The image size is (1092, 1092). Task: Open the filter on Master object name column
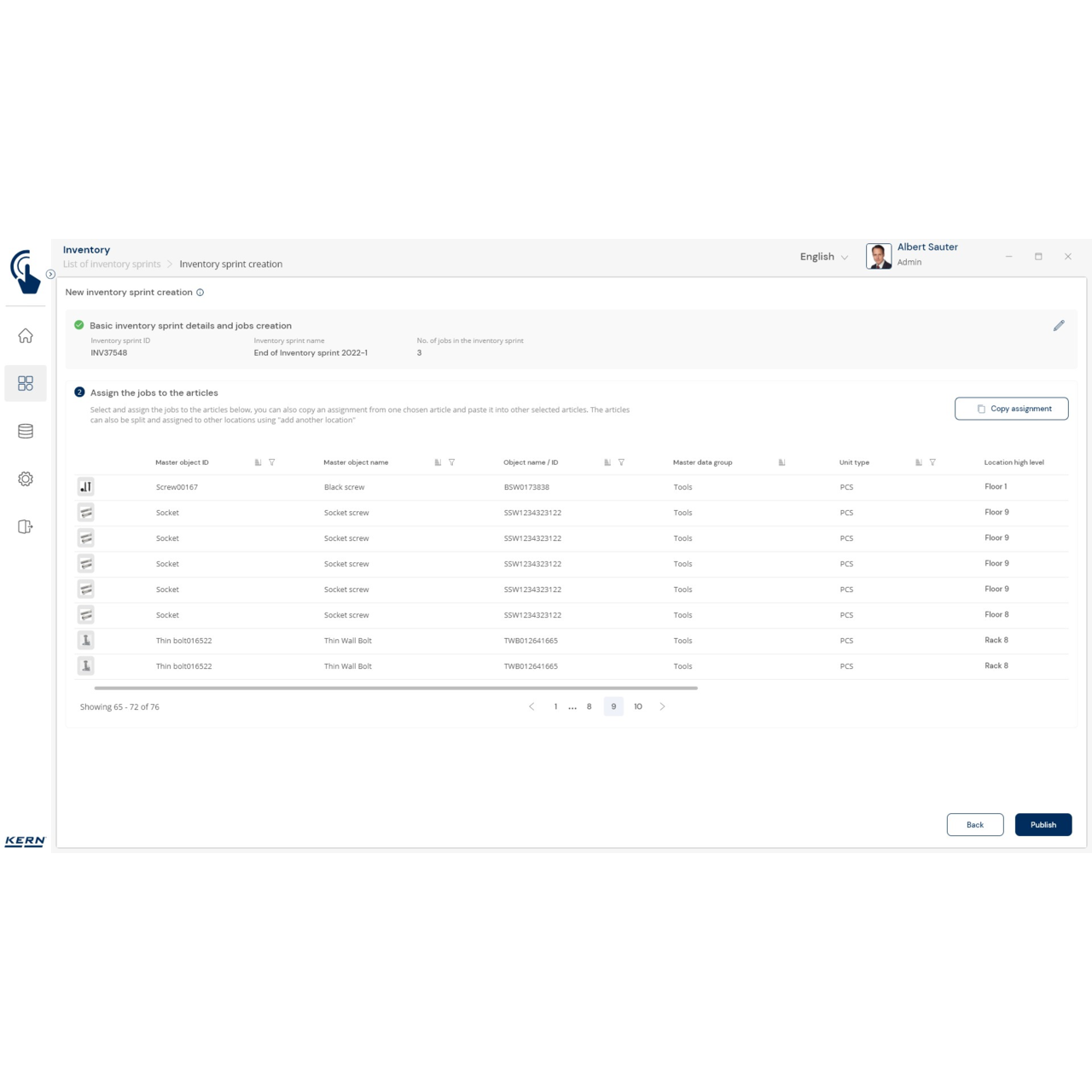coord(451,462)
